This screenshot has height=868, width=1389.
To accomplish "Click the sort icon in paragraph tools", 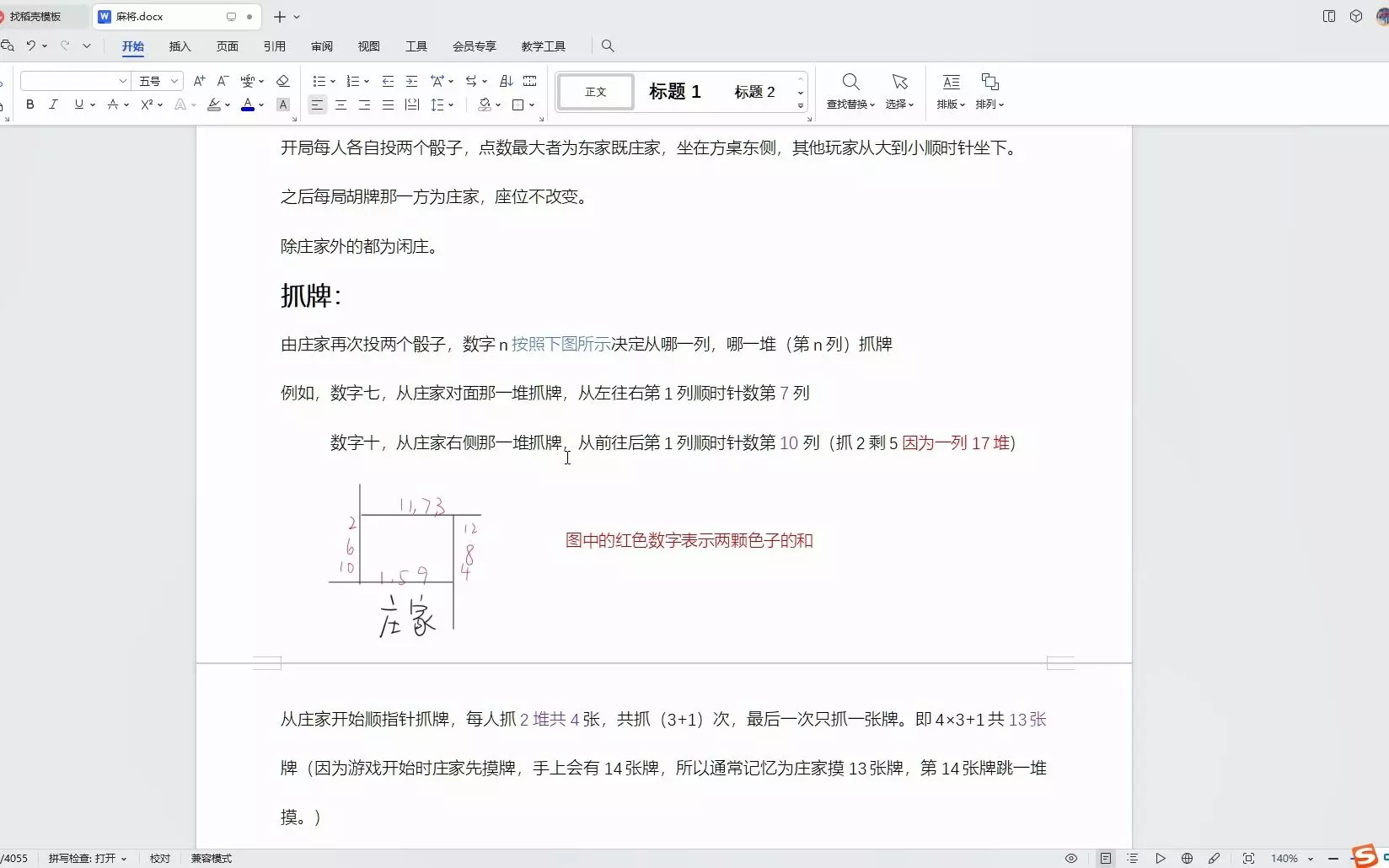I will (x=506, y=81).
